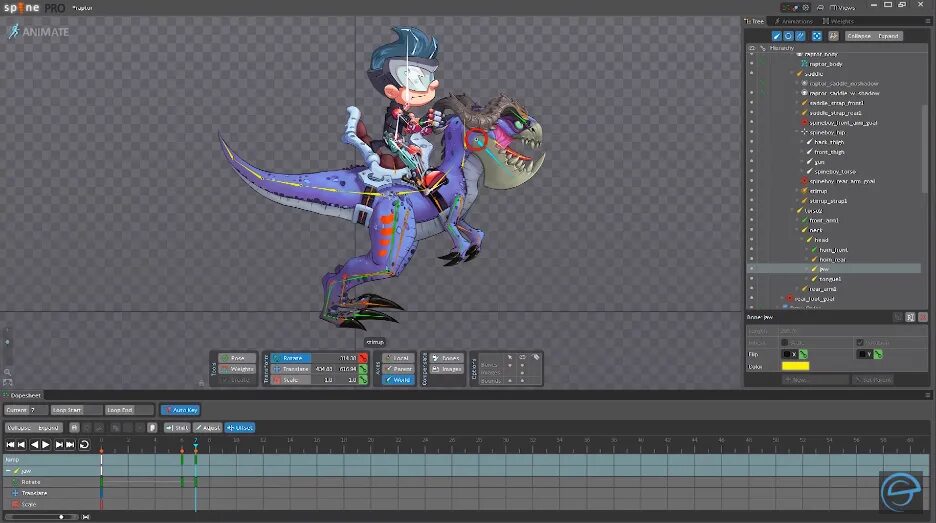
Task: Click the Loop Start field
Action: tap(76, 410)
